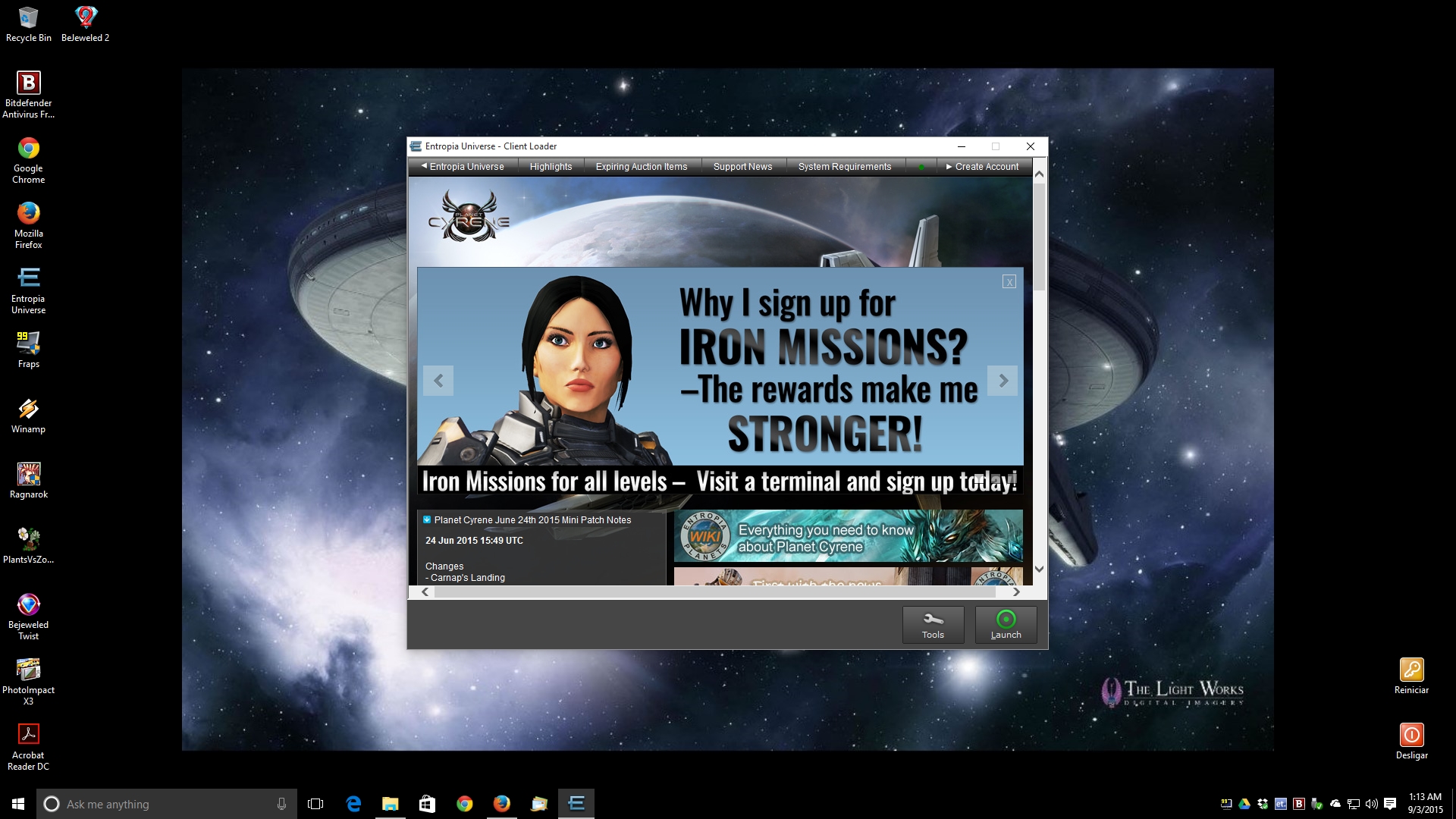Click the horizontal scrollbar left arrow
Viewport: 1456px width, 819px height.
tap(425, 592)
